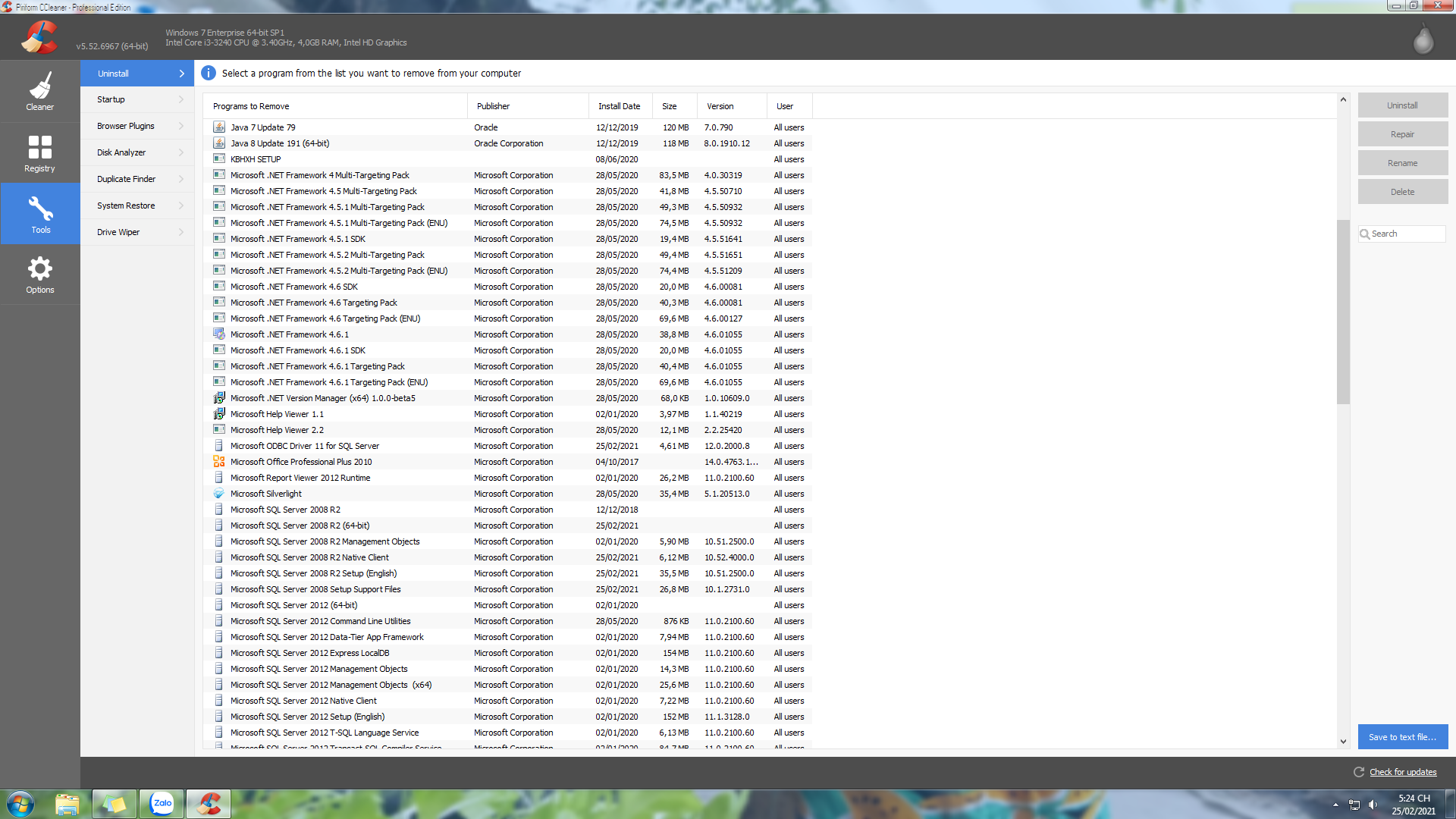Image resolution: width=1456 pixels, height=819 pixels.
Task: Click the KBHXH SETUP program icon
Action: [x=219, y=159]
